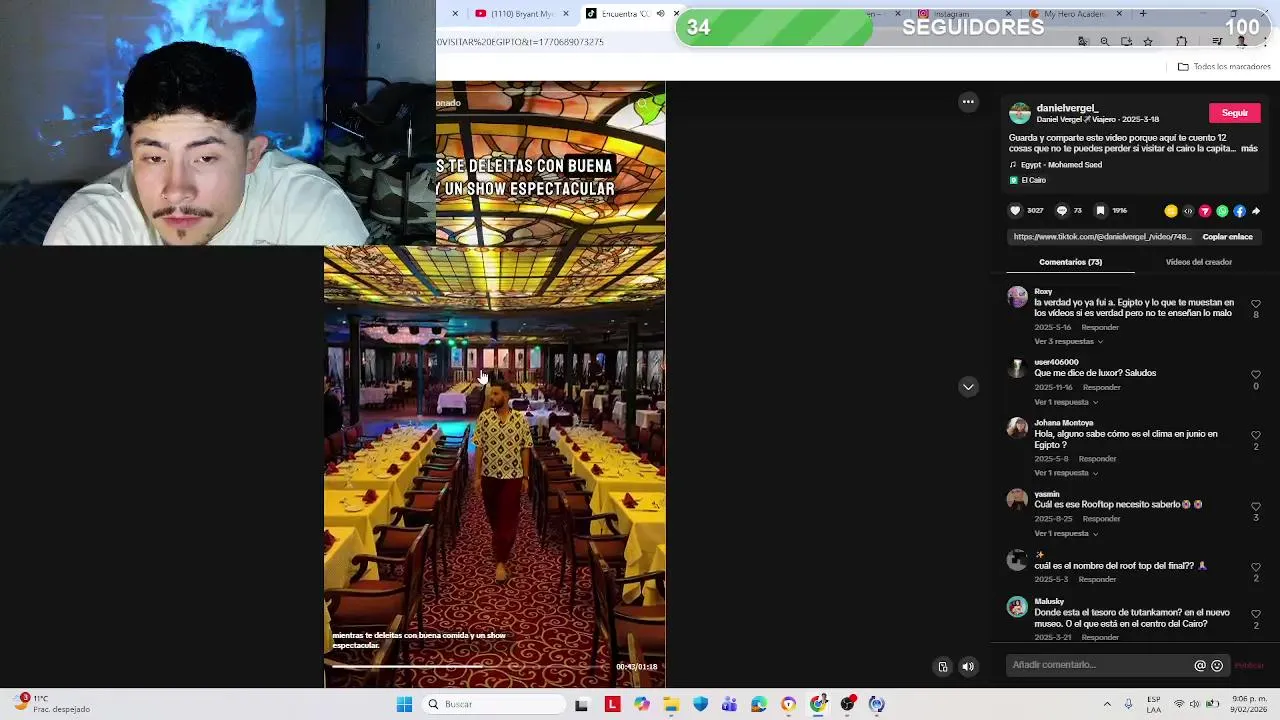Follow danielvergel_ with Seguir button
The height and width of the screenshot is (720, 1280).
coord(1234,113)
